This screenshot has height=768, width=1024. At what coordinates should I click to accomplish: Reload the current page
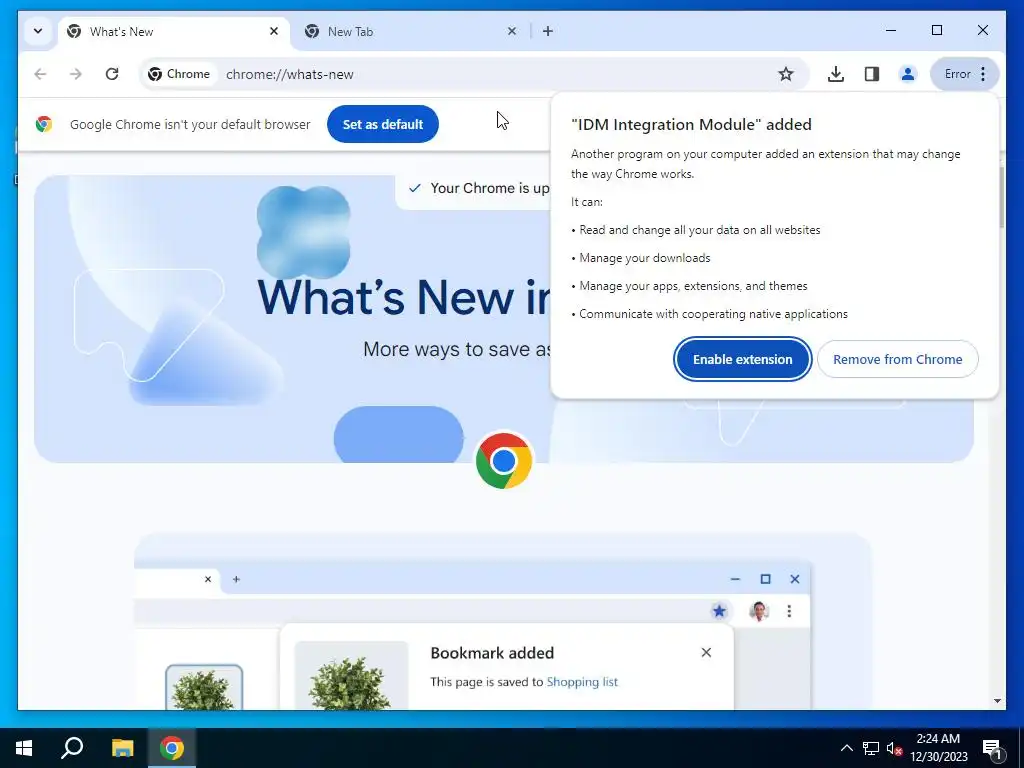click(x=112, y=74)
